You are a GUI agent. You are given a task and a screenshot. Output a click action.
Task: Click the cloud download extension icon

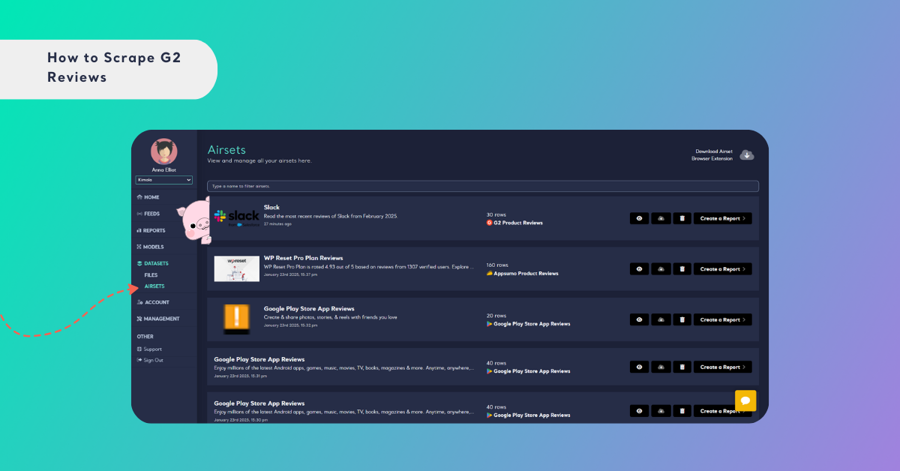tap(747, 155)
